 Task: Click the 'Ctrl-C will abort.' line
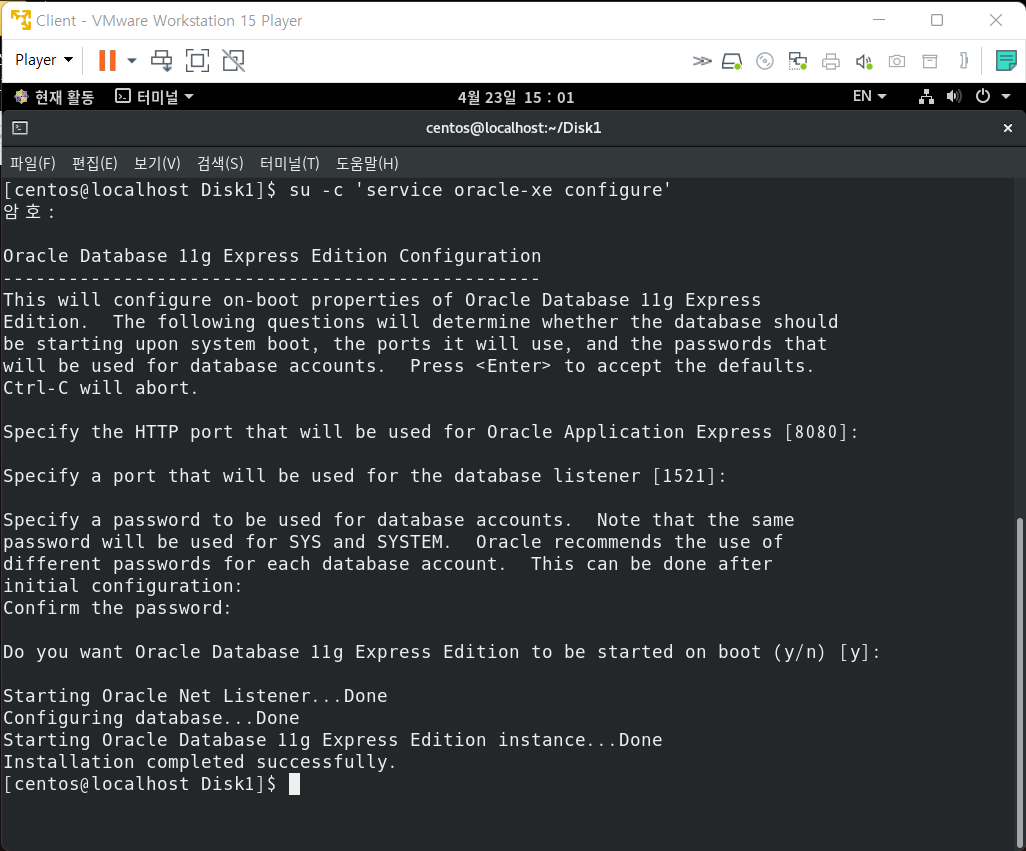tap(100, 388)
